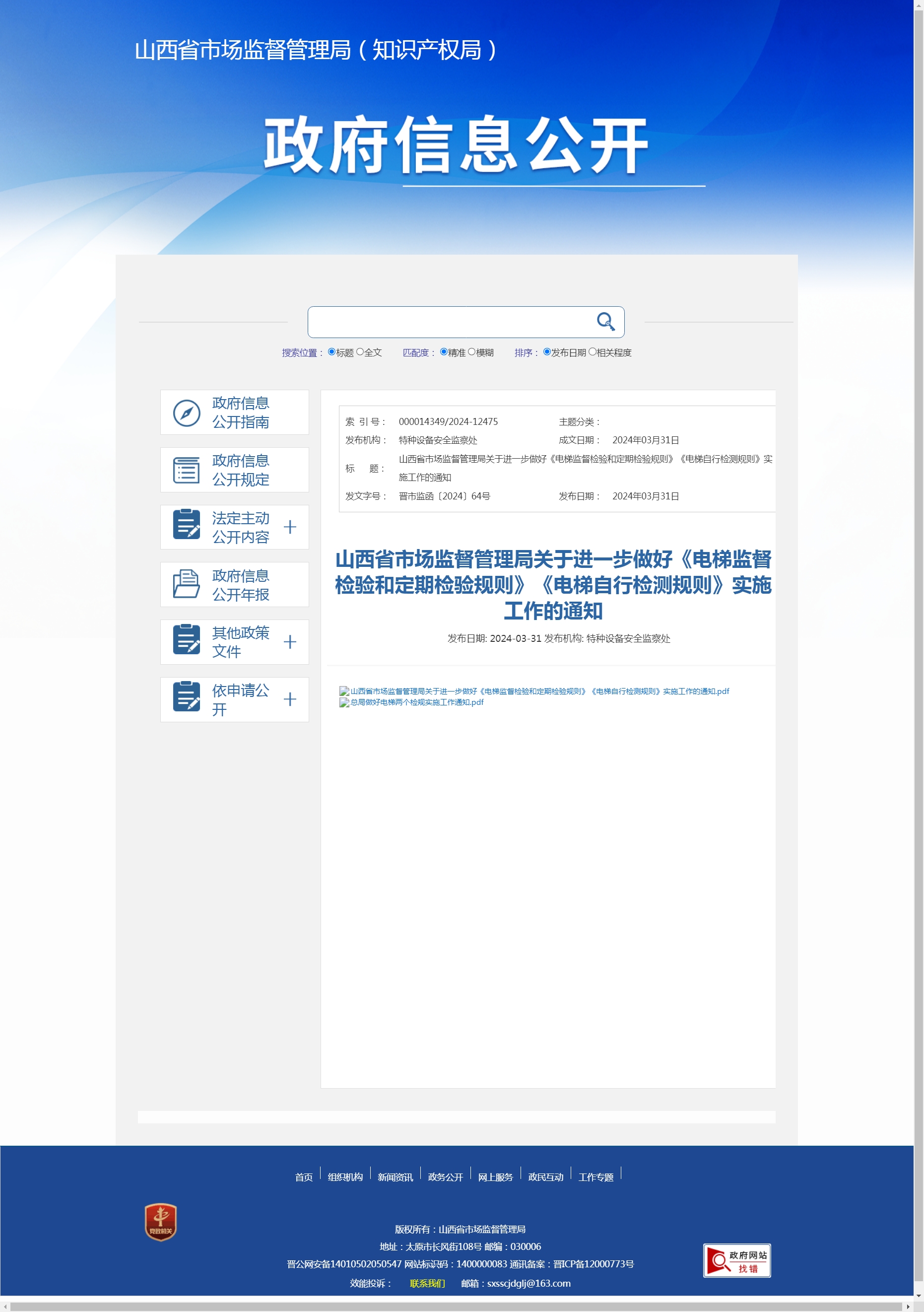
Task: Click the clipboard icon beside 法定主动公开内容
Action: pos(186,525)
